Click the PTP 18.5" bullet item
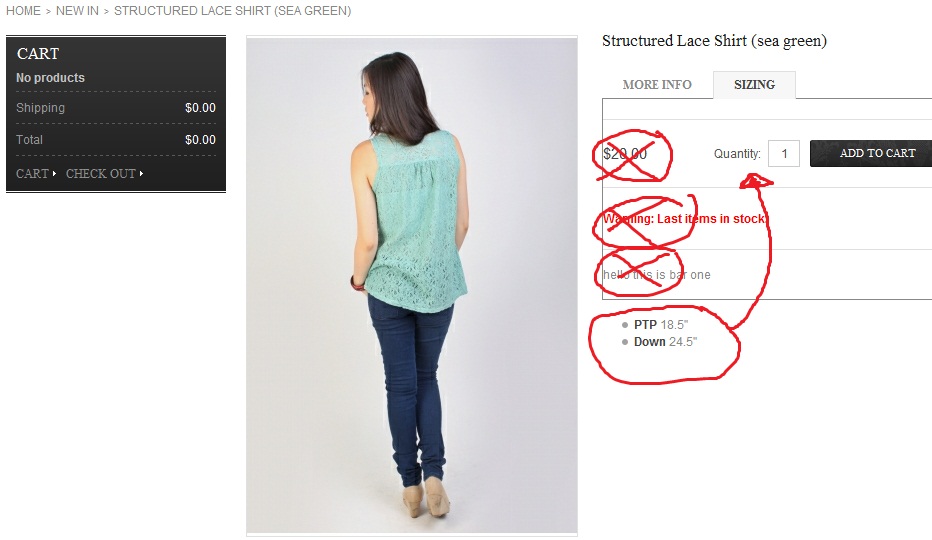932x540 pixels. pyautogui.click(x=660, y=325)
